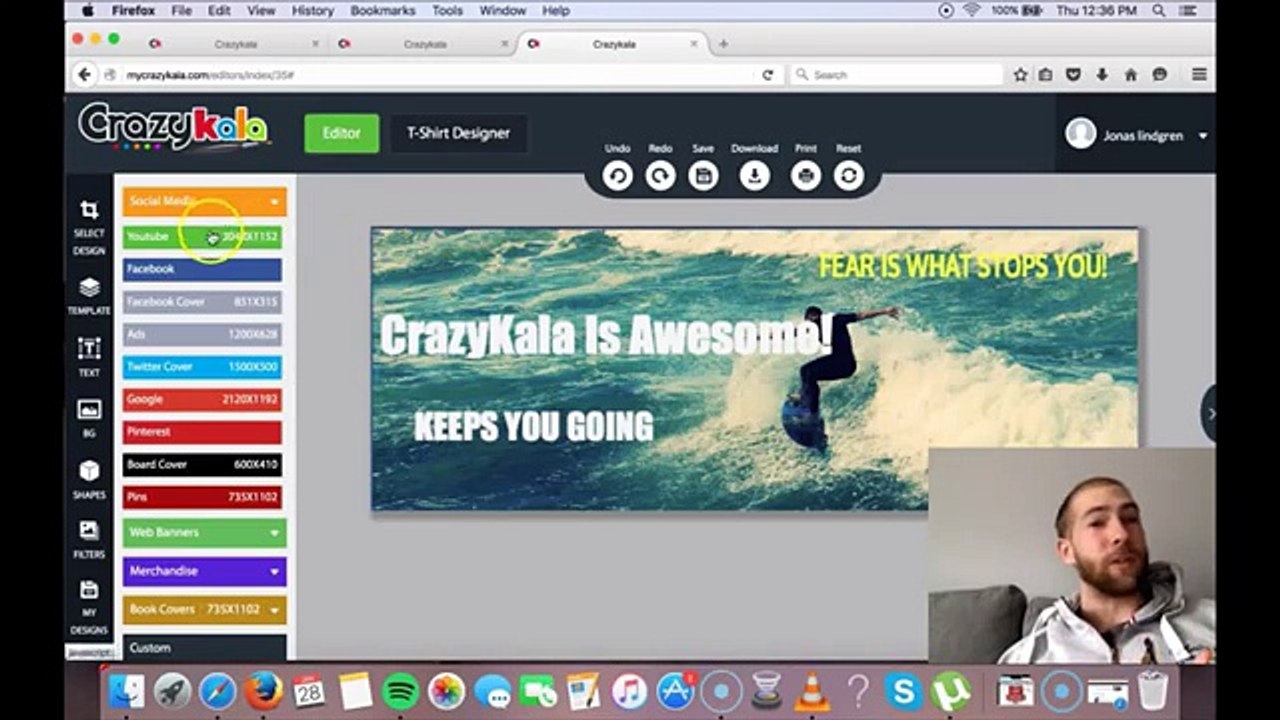
Task: Click the green Editor button
Action: 341,133
